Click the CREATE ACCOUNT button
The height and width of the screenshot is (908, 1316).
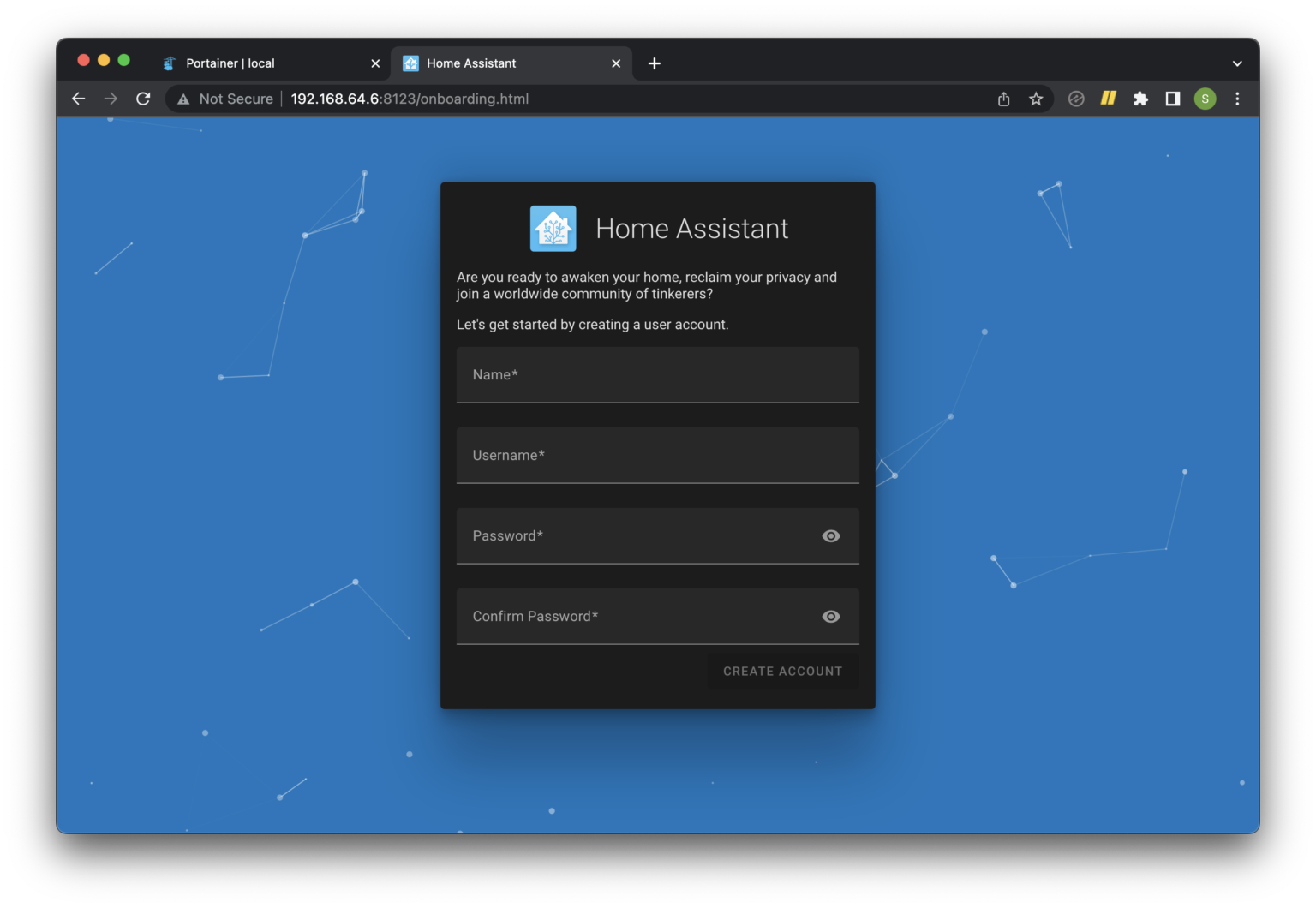(782, 671)
